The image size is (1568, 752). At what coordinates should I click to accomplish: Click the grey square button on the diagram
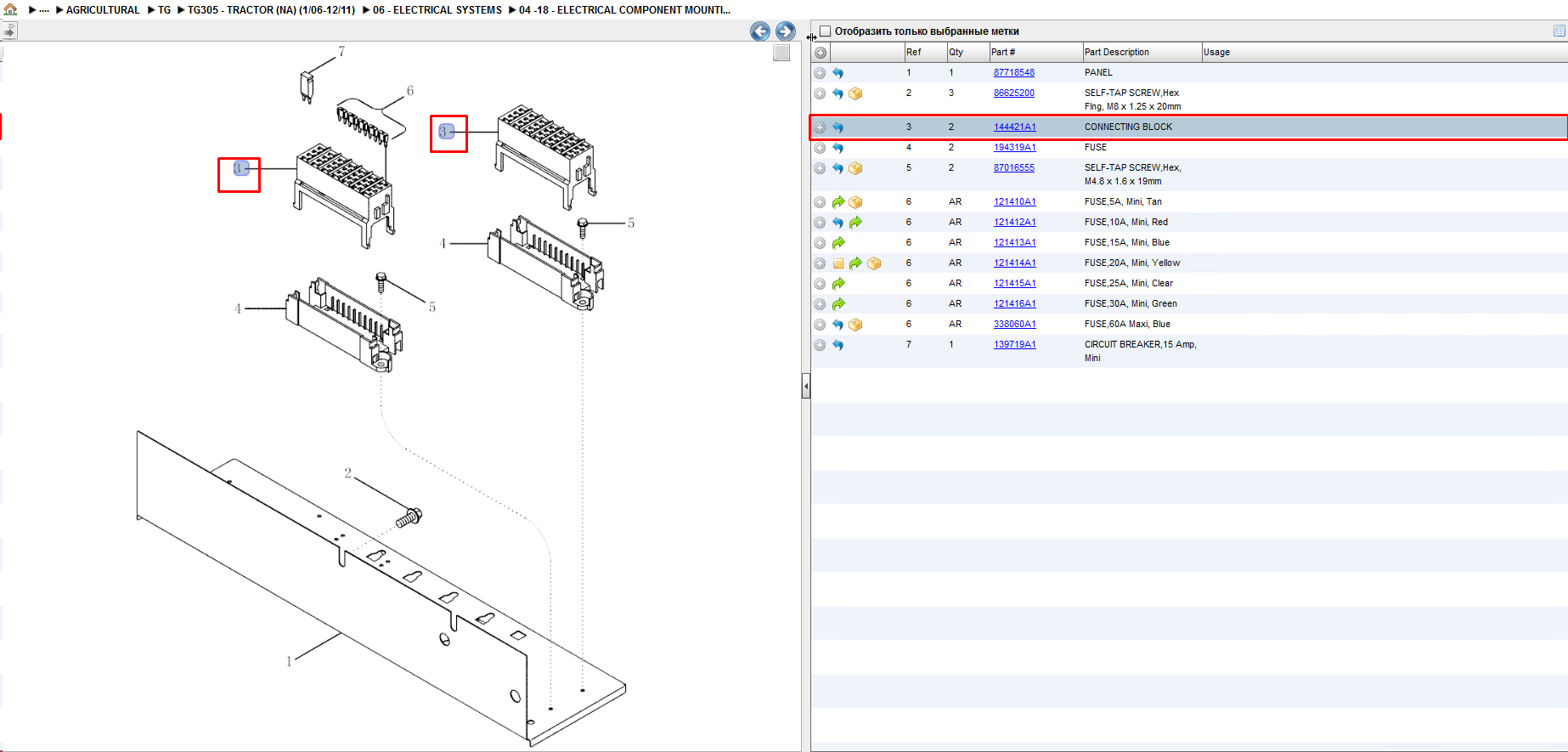pos(781,53)
